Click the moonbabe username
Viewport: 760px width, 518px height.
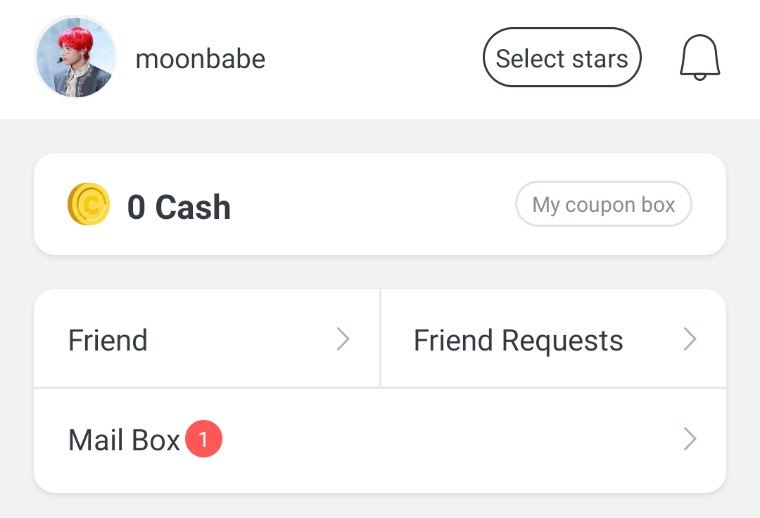(200, 59)
